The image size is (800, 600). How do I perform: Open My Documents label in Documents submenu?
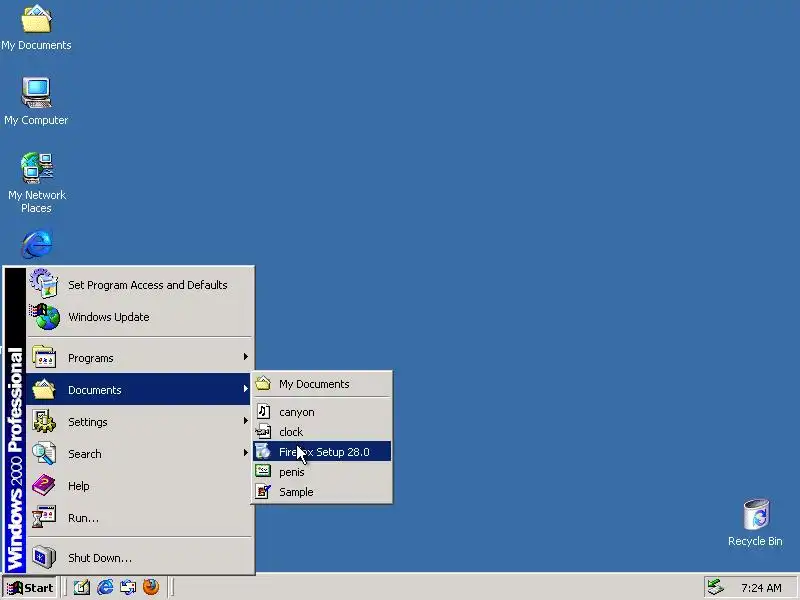[x=314, y=384]
